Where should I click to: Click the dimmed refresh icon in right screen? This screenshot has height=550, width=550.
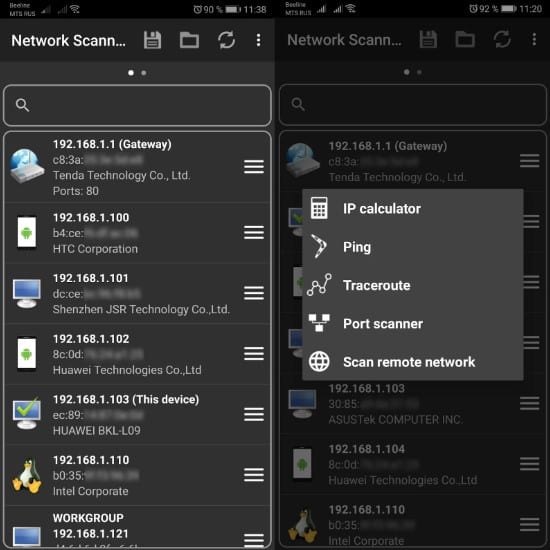[502, 39]
